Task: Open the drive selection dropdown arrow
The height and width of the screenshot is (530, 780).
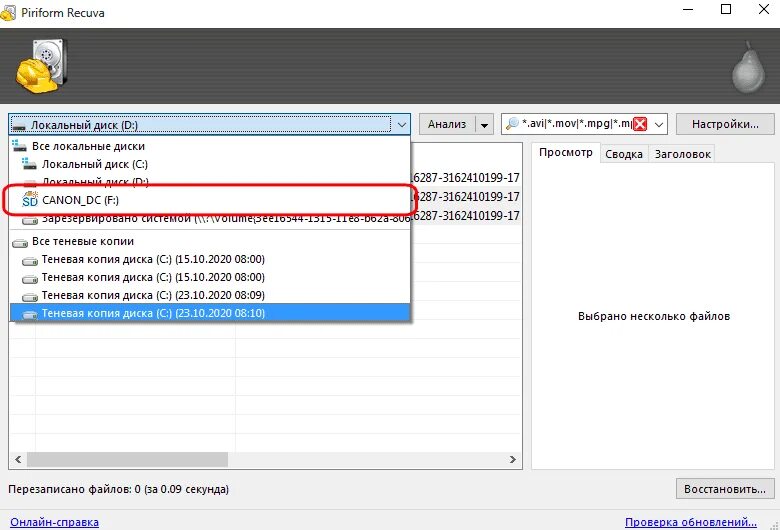Action: tap(401, 124)
